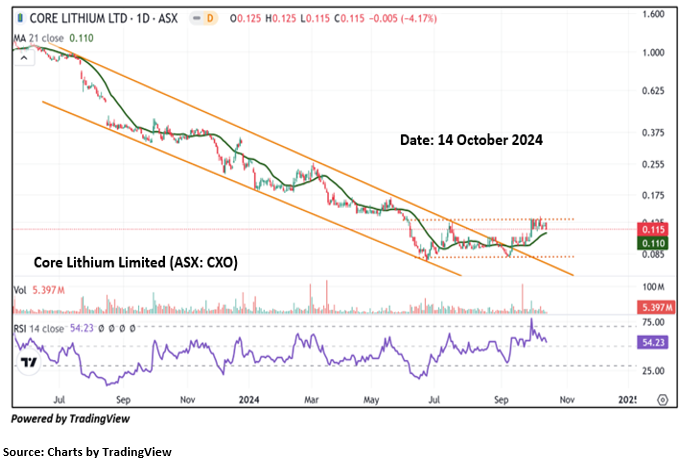Click the Nov 2024 axis label before 2025

[567, 400]
